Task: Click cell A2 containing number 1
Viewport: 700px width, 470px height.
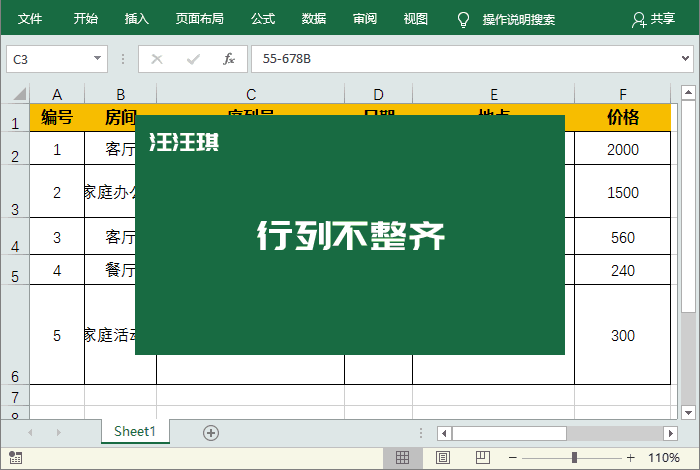Action: [57, 148]
